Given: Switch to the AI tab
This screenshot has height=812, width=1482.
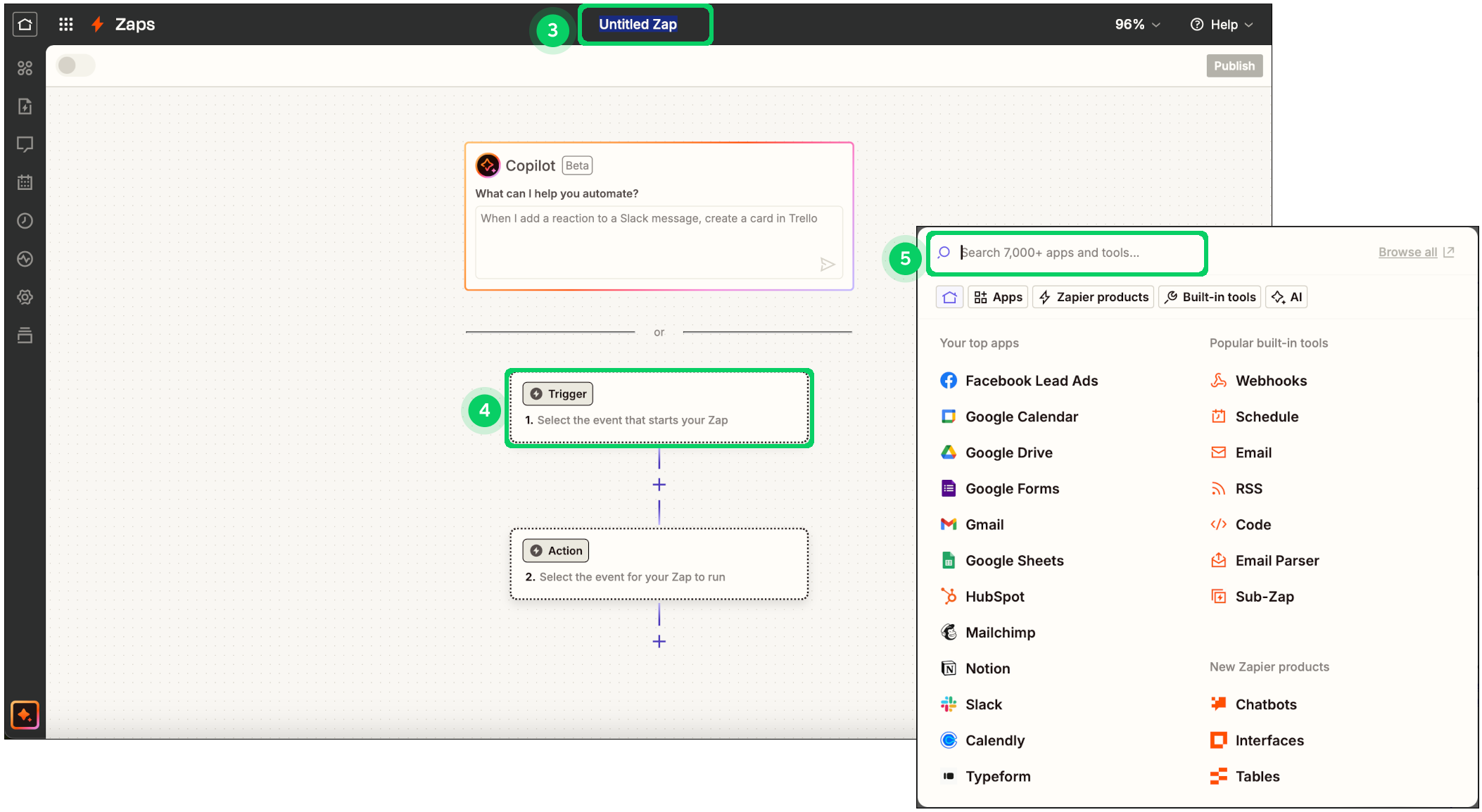Looking at the screenshot, I should (1286, 296).
